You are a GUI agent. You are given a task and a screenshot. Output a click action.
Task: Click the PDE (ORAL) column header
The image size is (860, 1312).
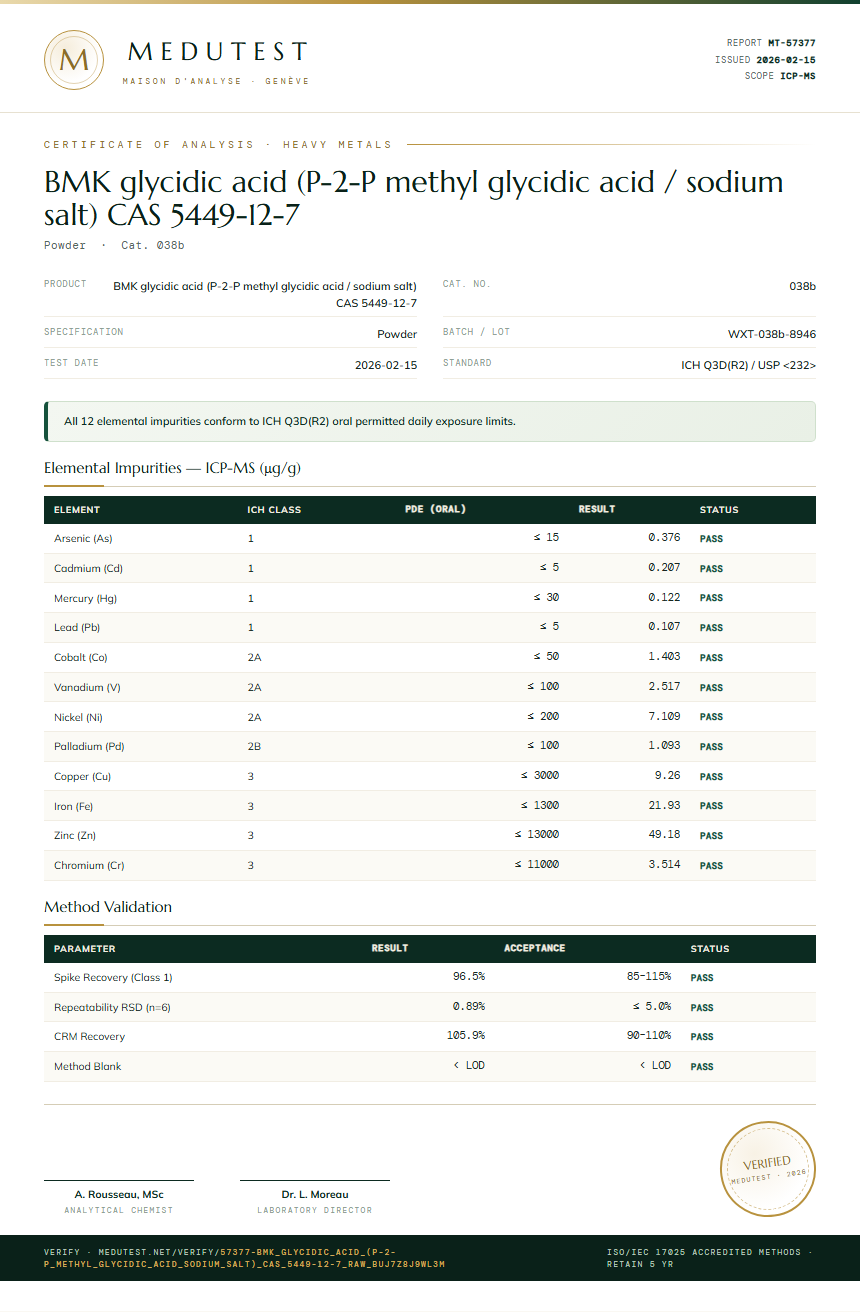click(435, 510)
